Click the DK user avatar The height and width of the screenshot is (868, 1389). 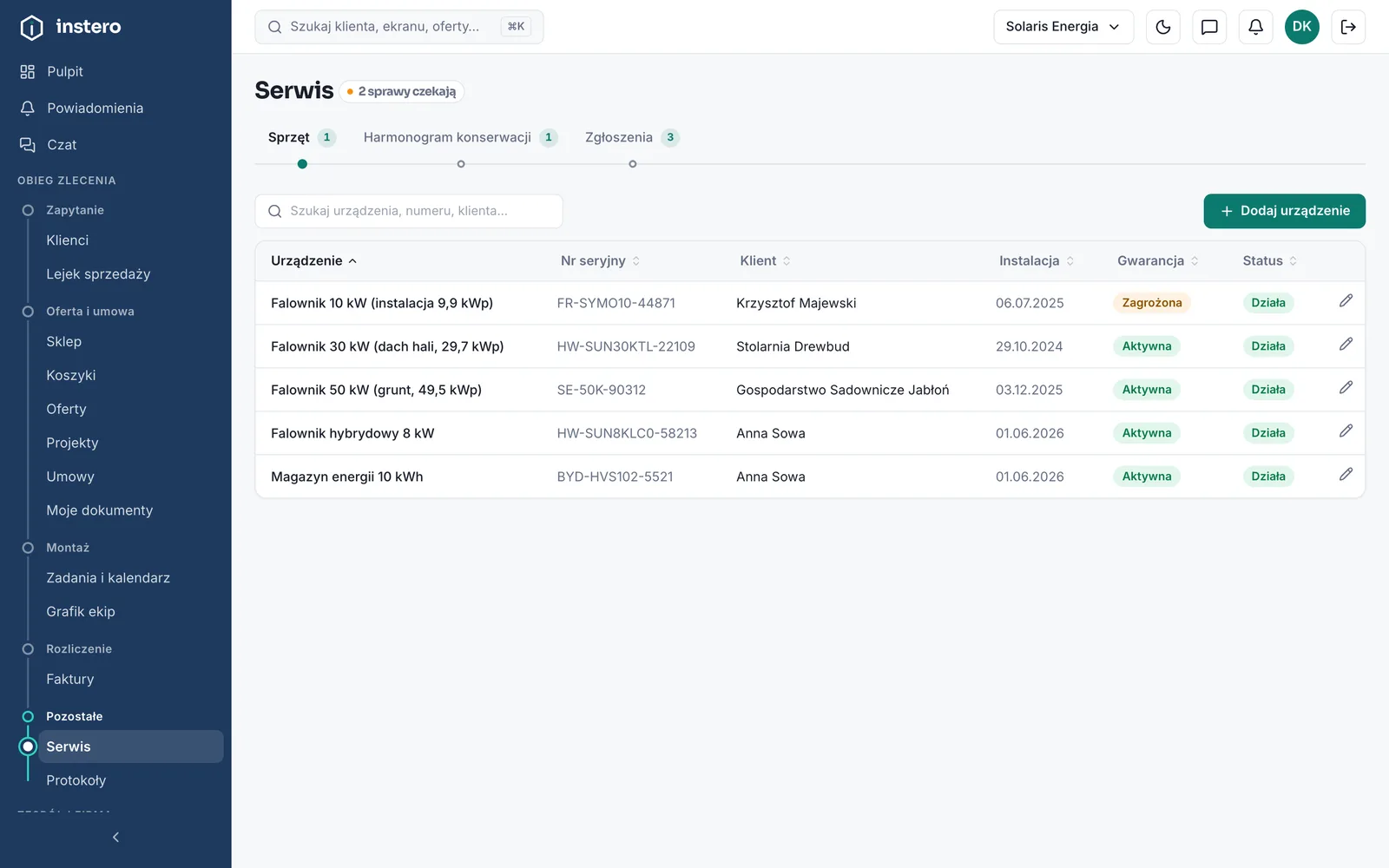1301,27
